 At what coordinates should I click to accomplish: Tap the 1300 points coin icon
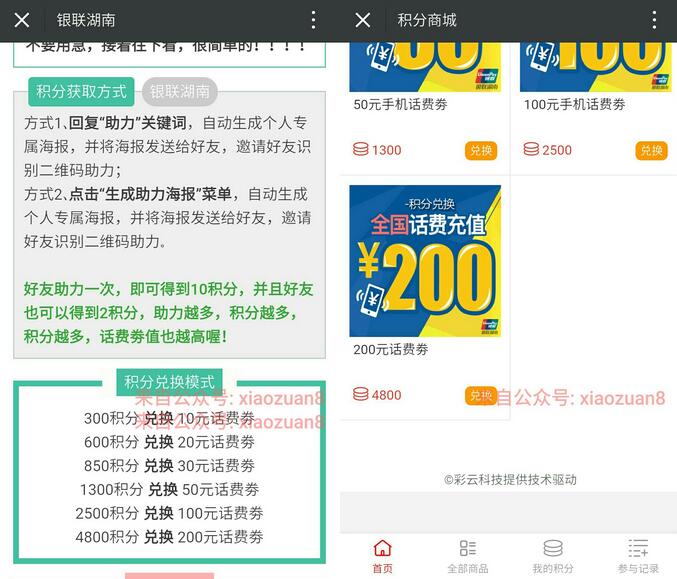click(361, 149)
